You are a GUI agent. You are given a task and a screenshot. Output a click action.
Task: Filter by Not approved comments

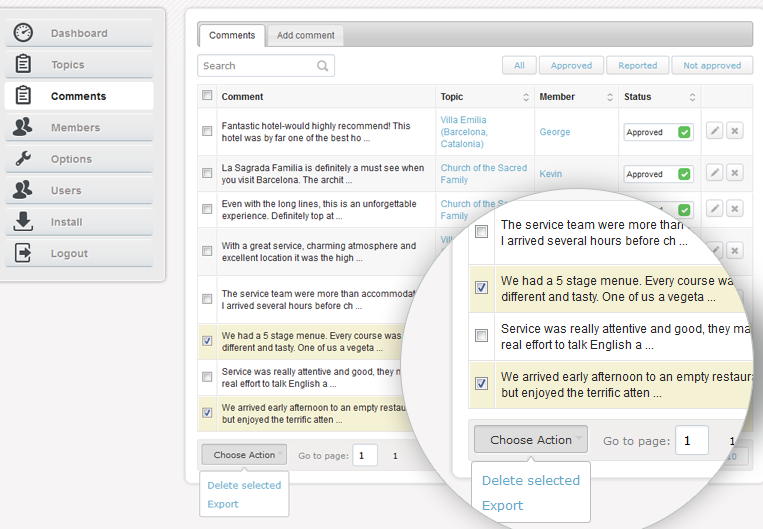point(712,65)
